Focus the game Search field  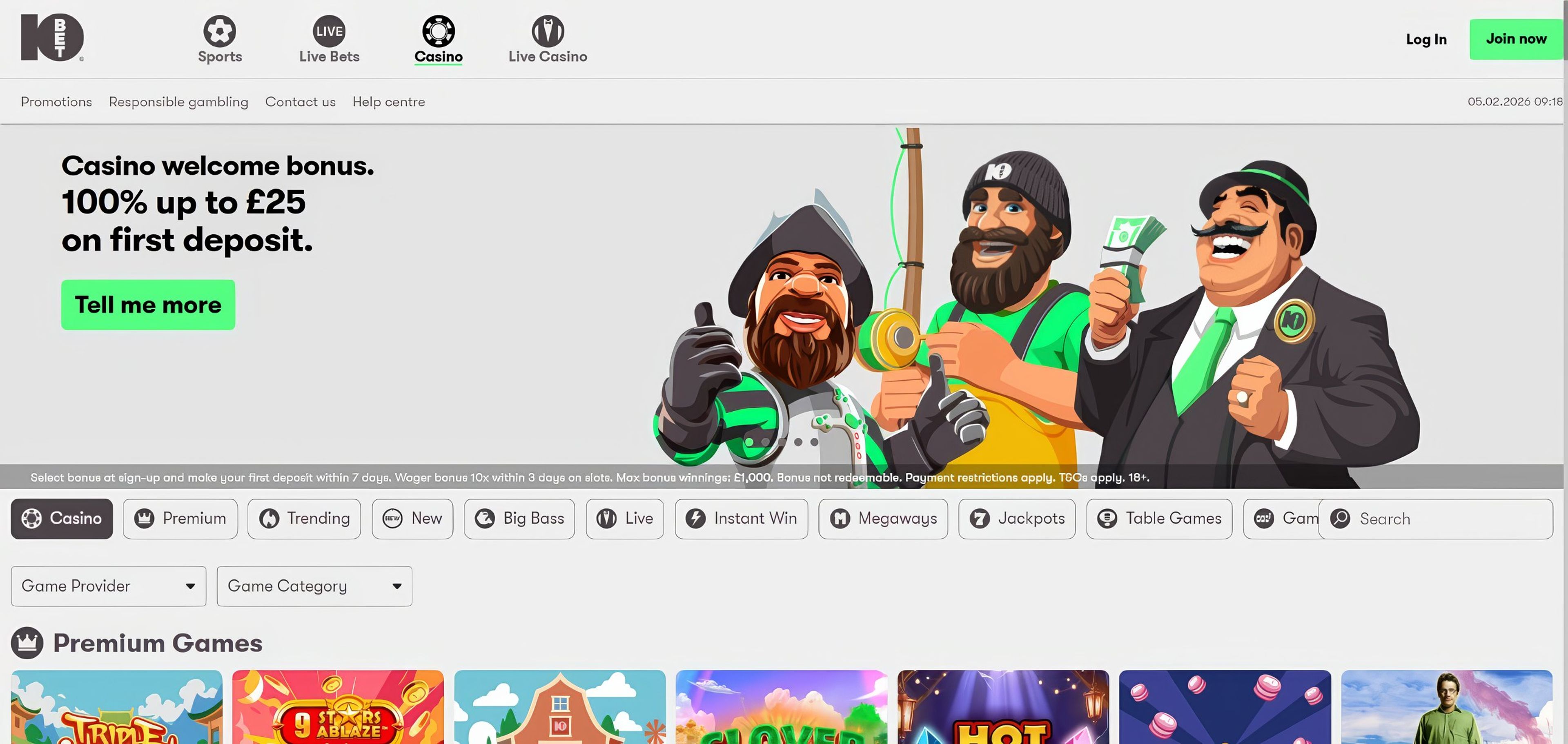coord(1436,519)
